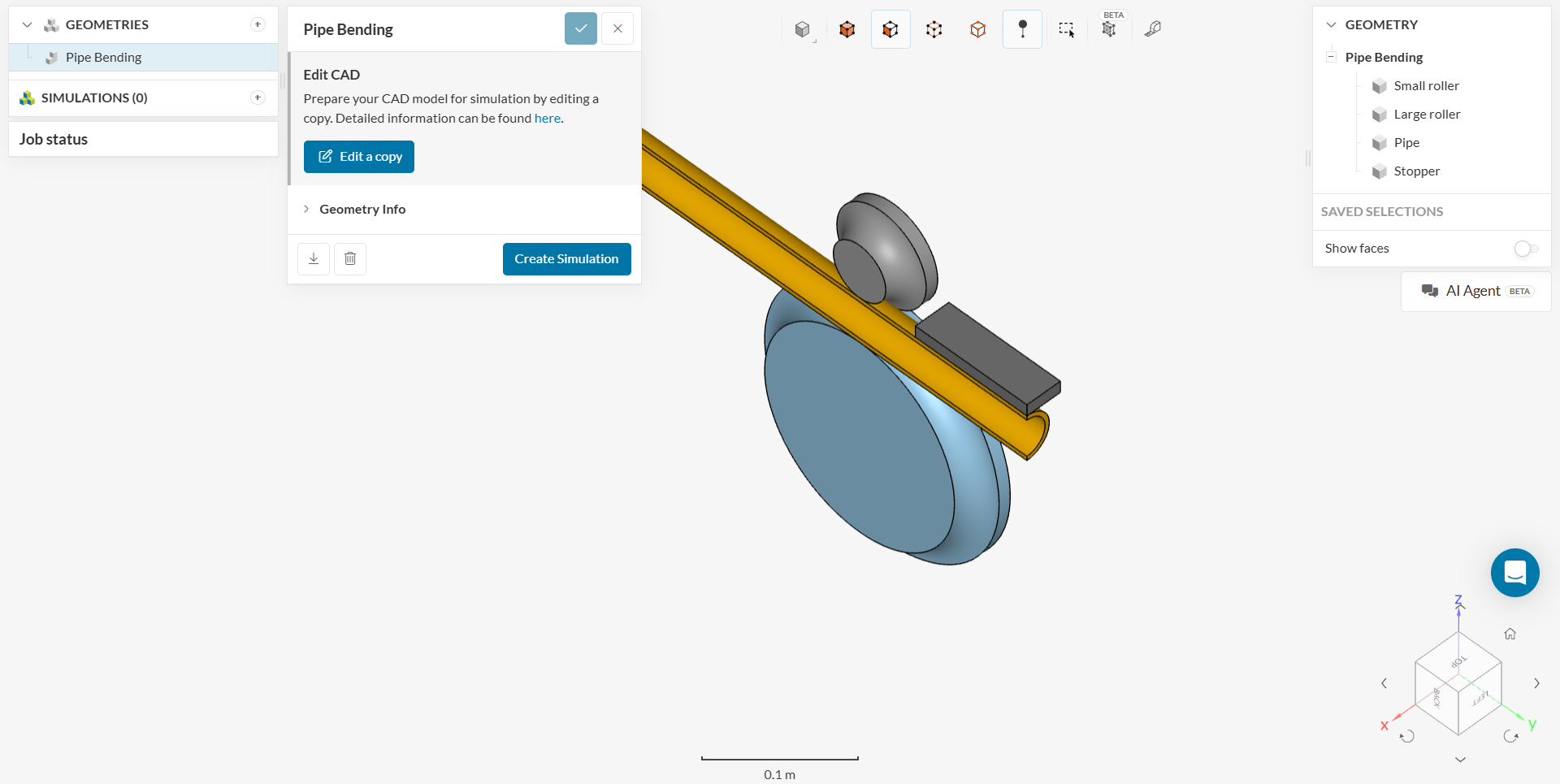
Task: Click the TOP face of orientation cube
Action: (x=1458, y=662)
